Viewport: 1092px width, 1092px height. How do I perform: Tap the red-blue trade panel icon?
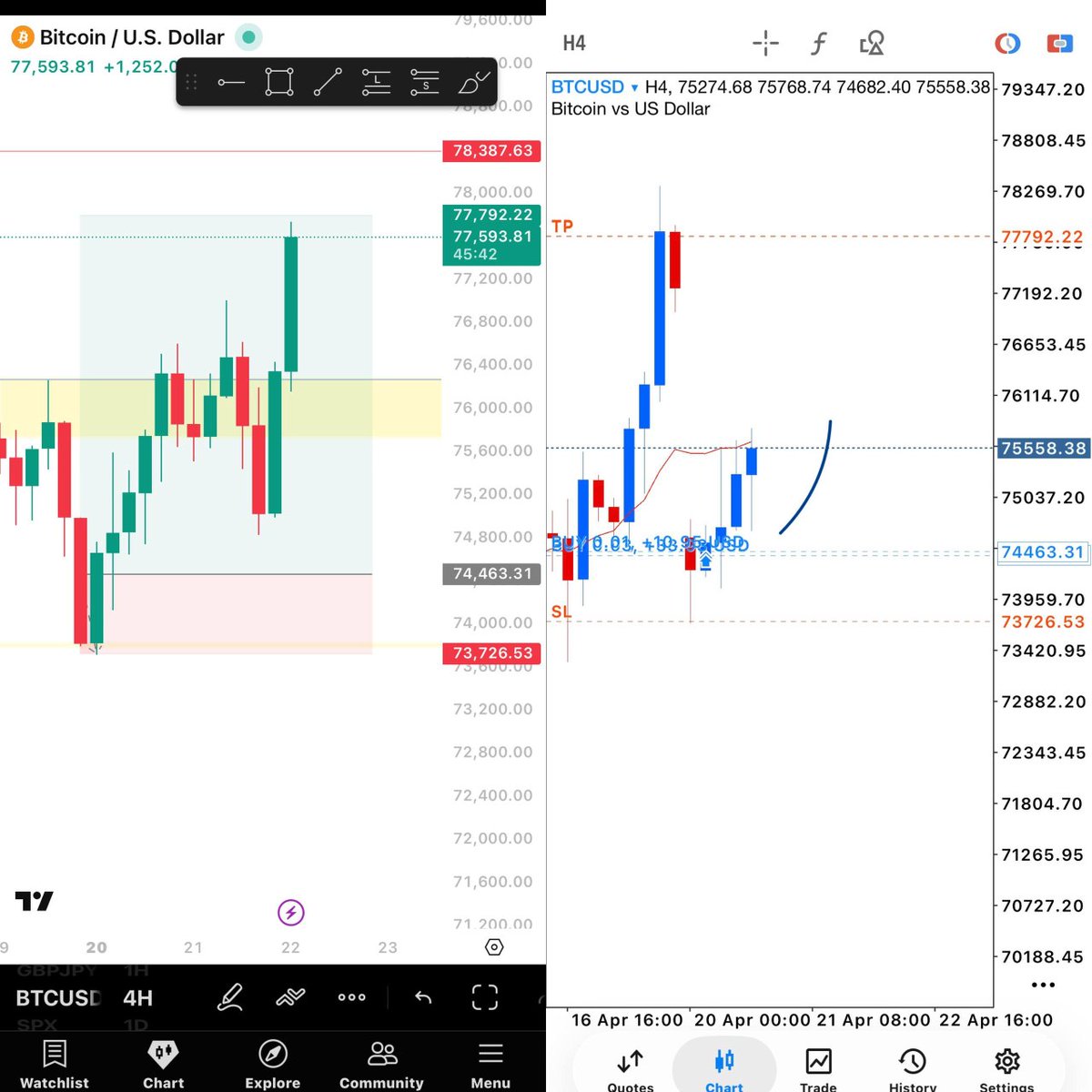tap(1060, 43)
